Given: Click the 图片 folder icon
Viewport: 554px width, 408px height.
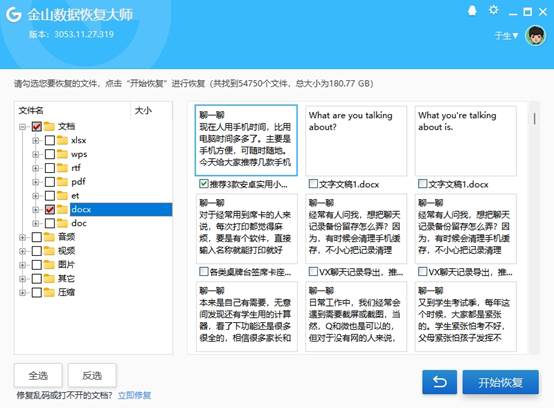Looking at the screenshot, I should [49, 265].
